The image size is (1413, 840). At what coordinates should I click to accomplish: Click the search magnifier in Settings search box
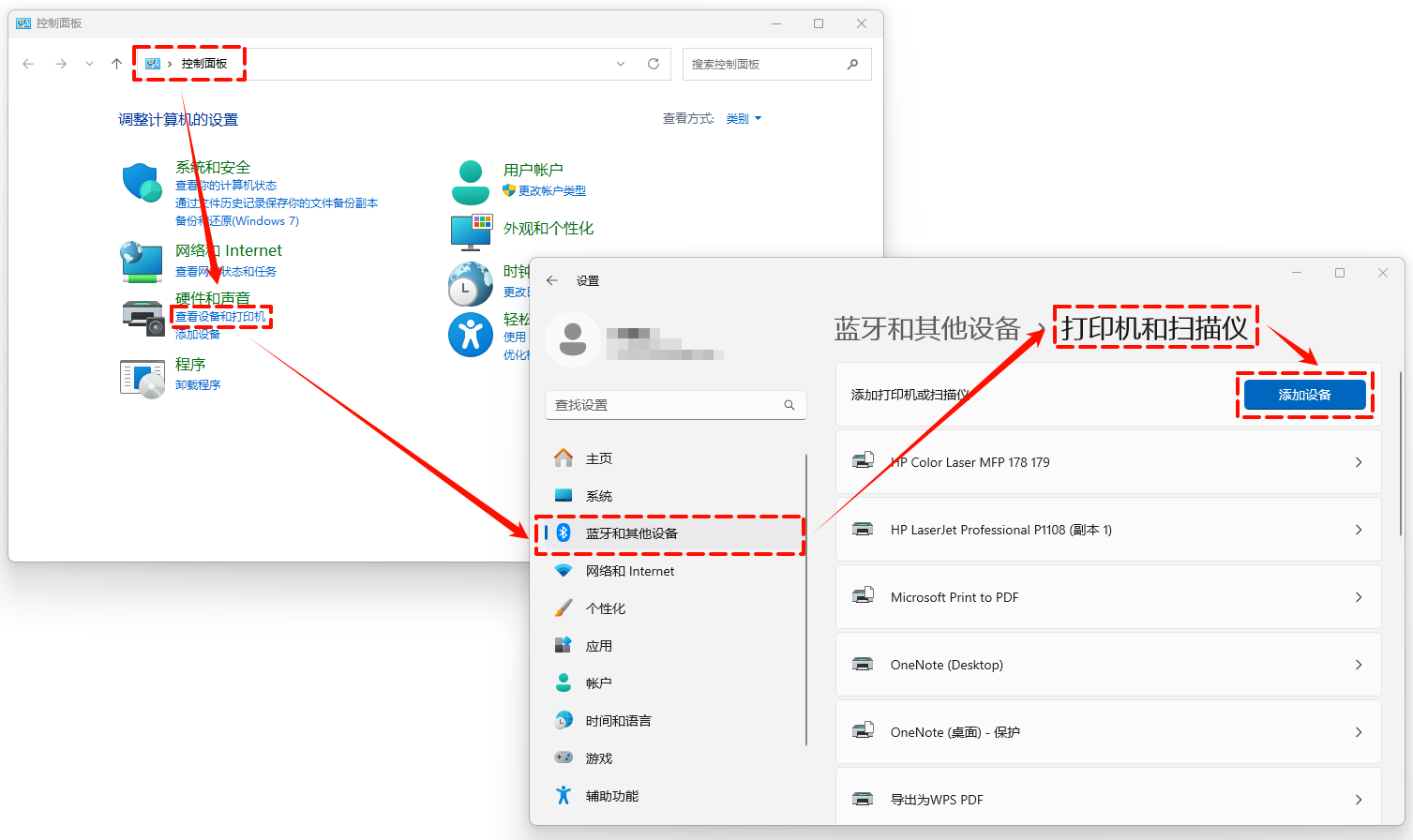(x=789, y=405)
